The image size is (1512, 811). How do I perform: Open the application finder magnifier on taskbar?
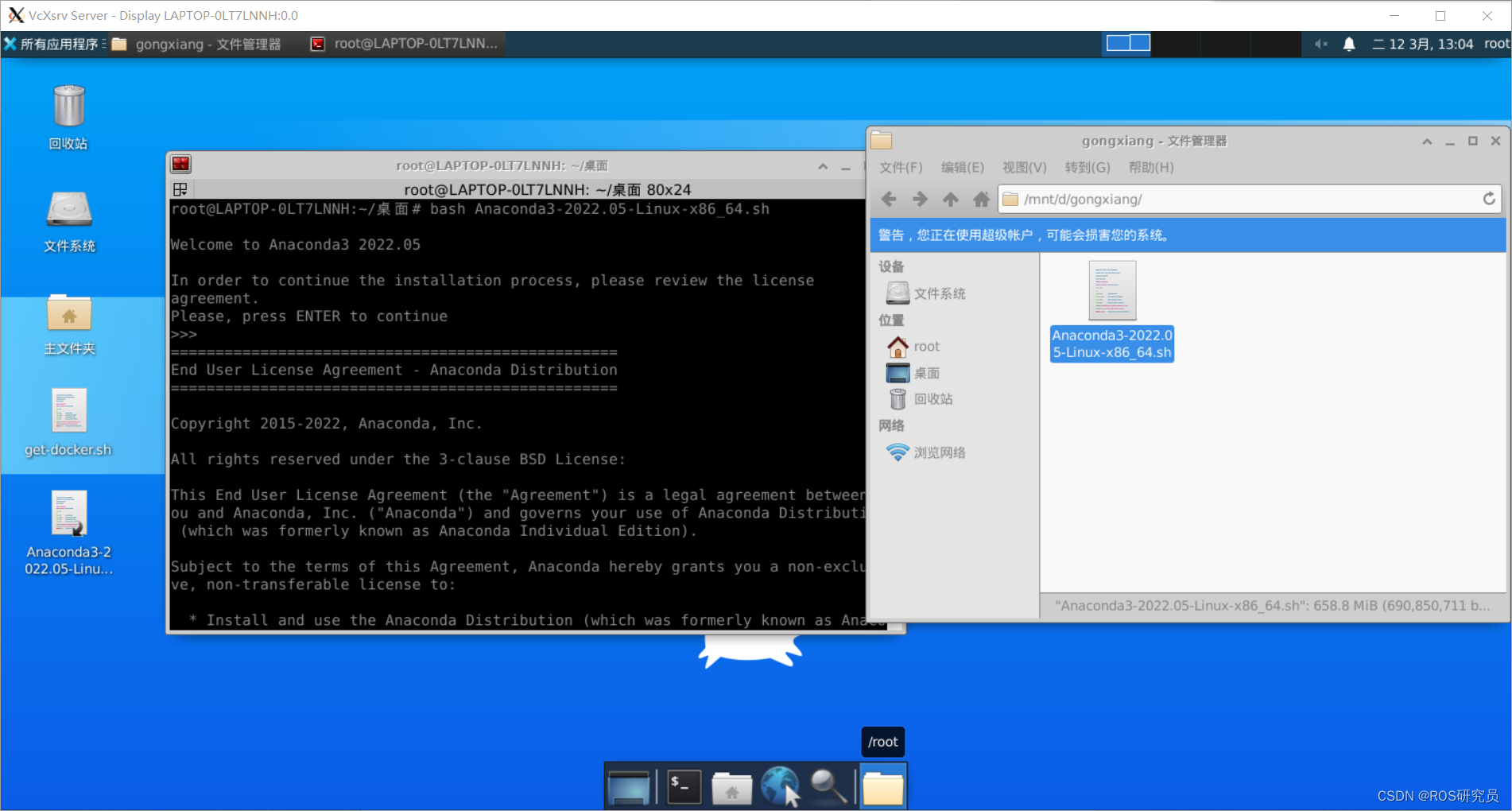(x=829, y=786)
